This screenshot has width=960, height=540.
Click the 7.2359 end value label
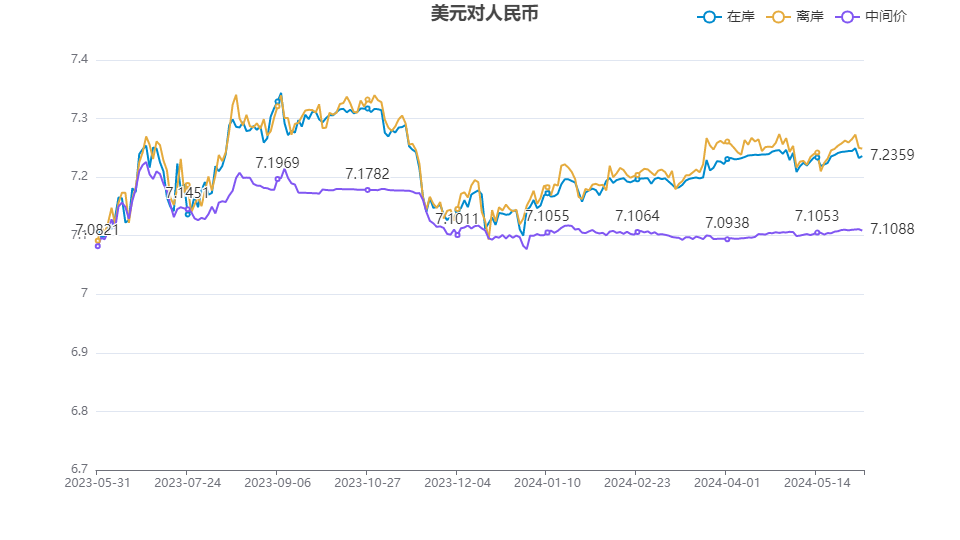tap(892, 155)
